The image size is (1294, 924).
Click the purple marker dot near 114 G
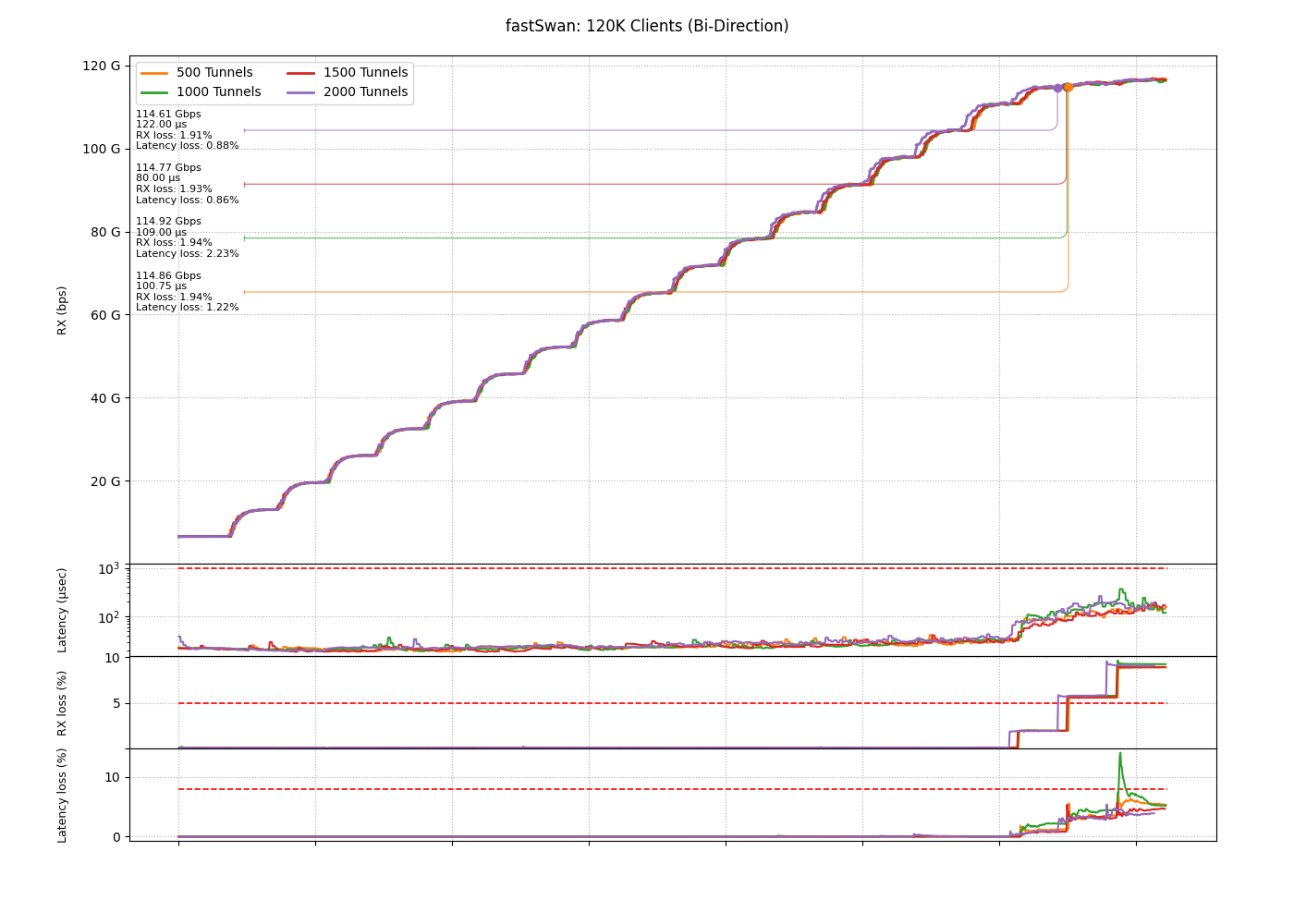pyautogui.click(x=1057, y=89)
